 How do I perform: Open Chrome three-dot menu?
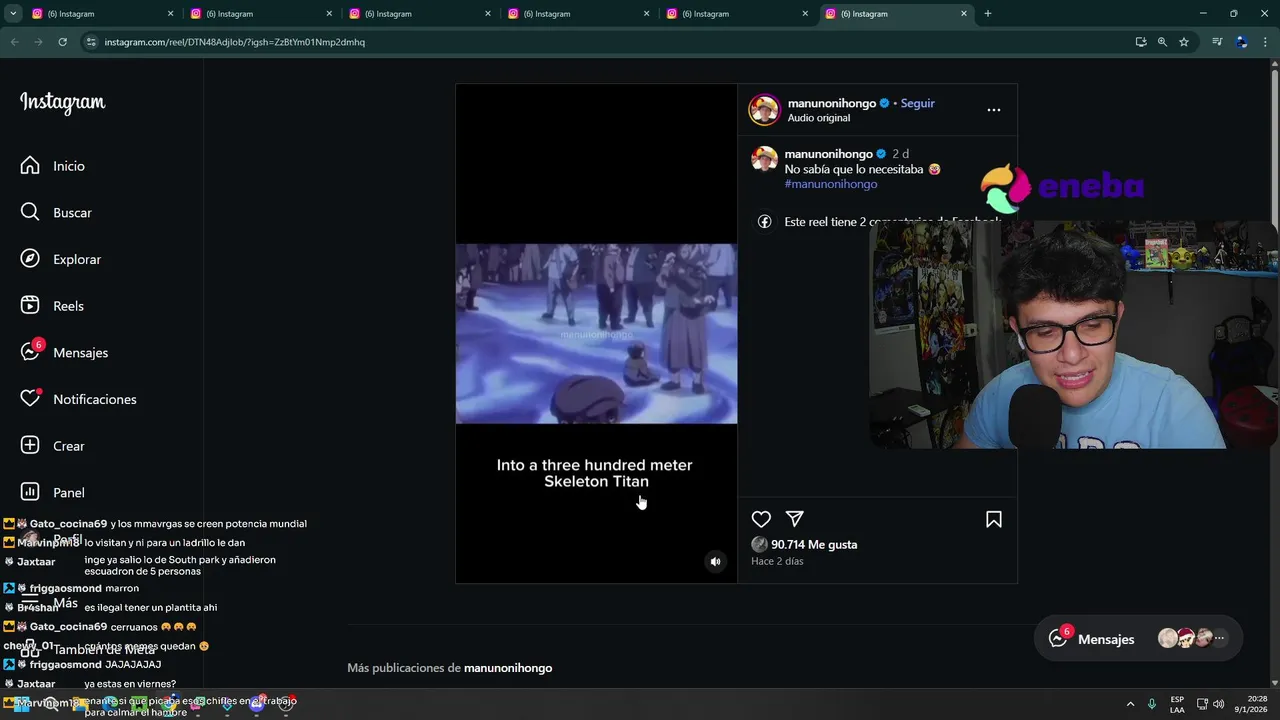tap(1266, 42)
